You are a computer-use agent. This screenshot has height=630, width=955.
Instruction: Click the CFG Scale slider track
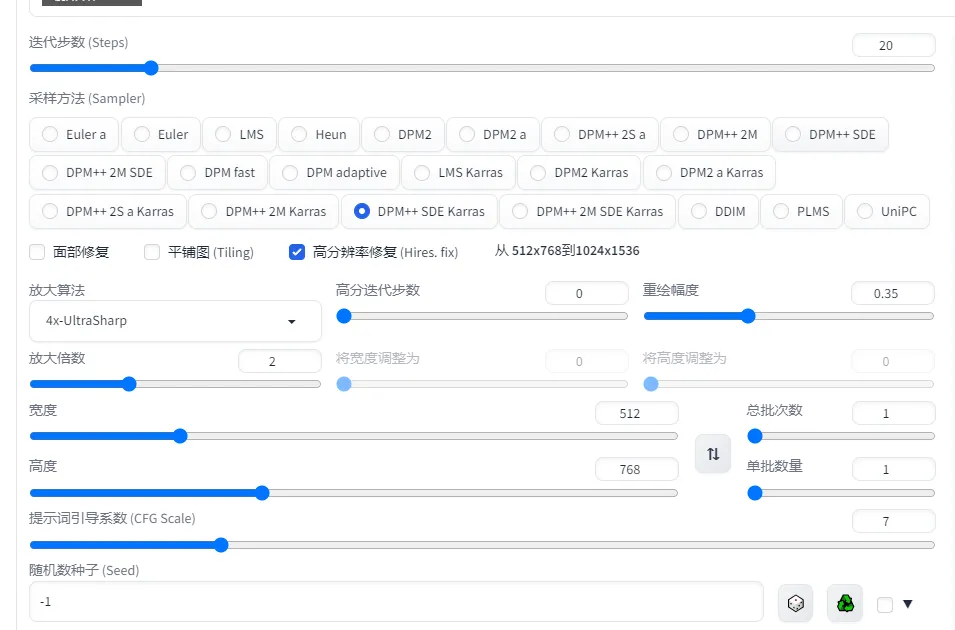click(x=482, y=545)
